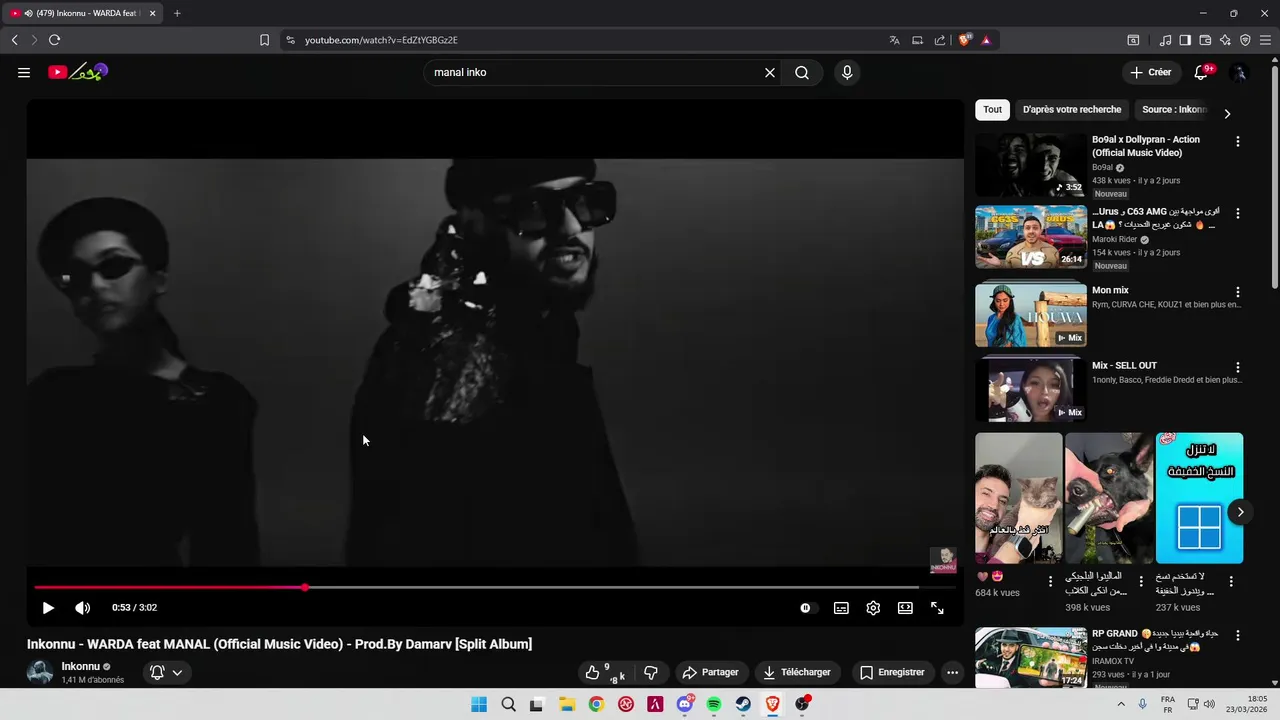This screenshot has width=1280, height=720.
Task: Download video with Télécharger
Action: (x=797, y=672)
